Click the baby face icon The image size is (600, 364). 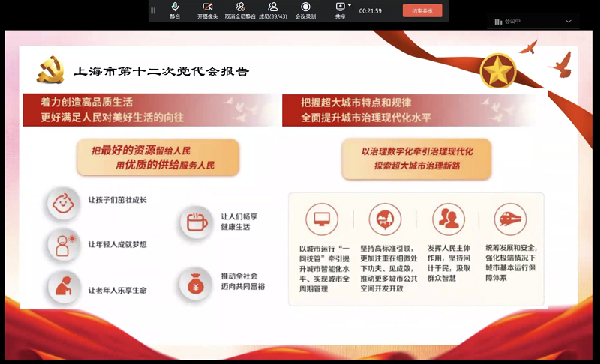pos(64,203)
